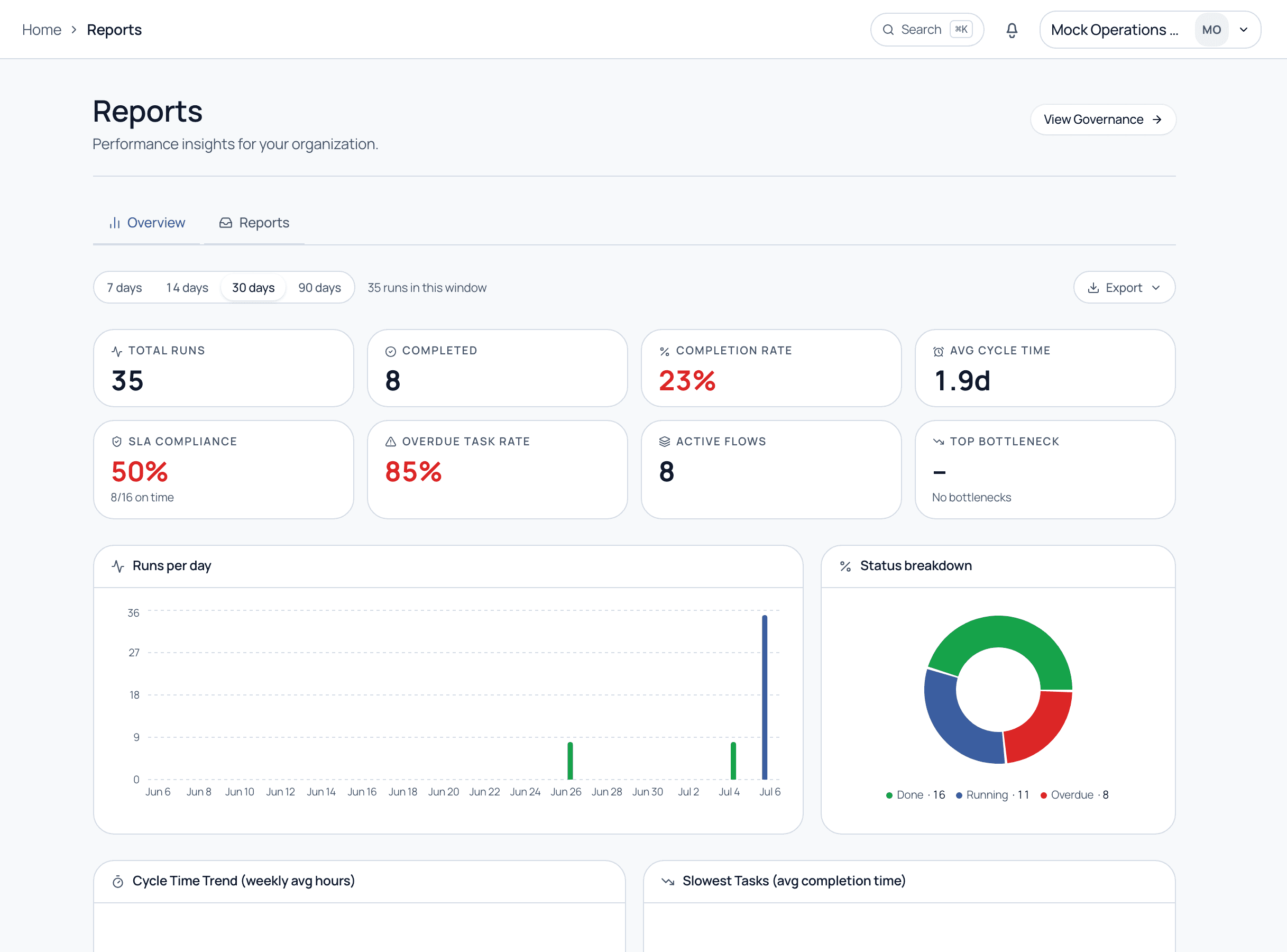Screen dimensions: 1287x952
Task: Click the Export download icon
Action: pos(1093,288)
